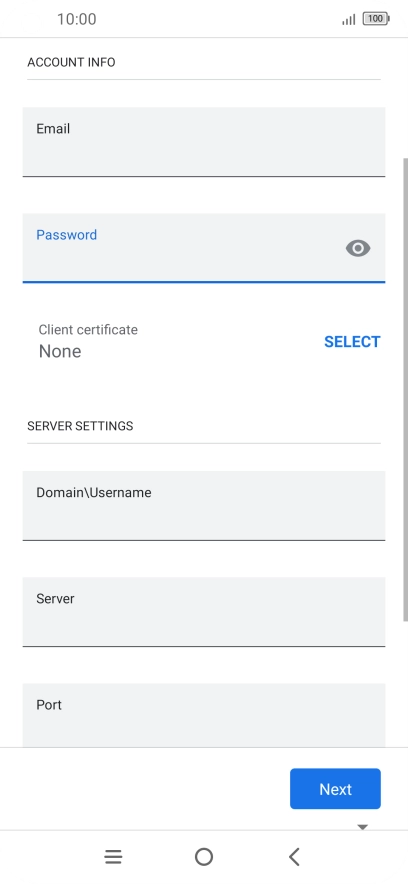Tap the Port input field

(x=204, y=715)
